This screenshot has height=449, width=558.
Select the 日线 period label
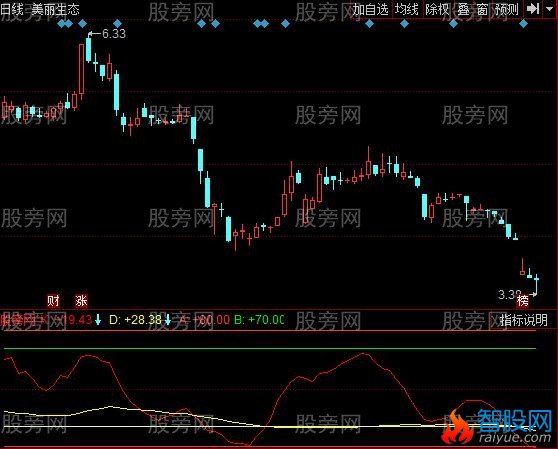coord(12,9)
